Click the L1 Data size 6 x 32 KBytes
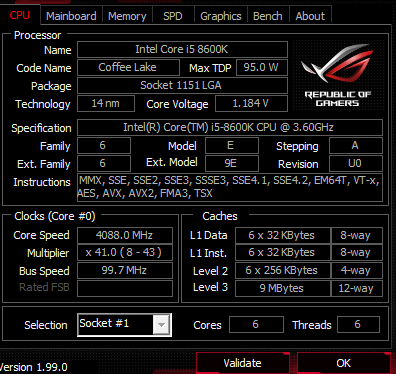 pos(282,235)
